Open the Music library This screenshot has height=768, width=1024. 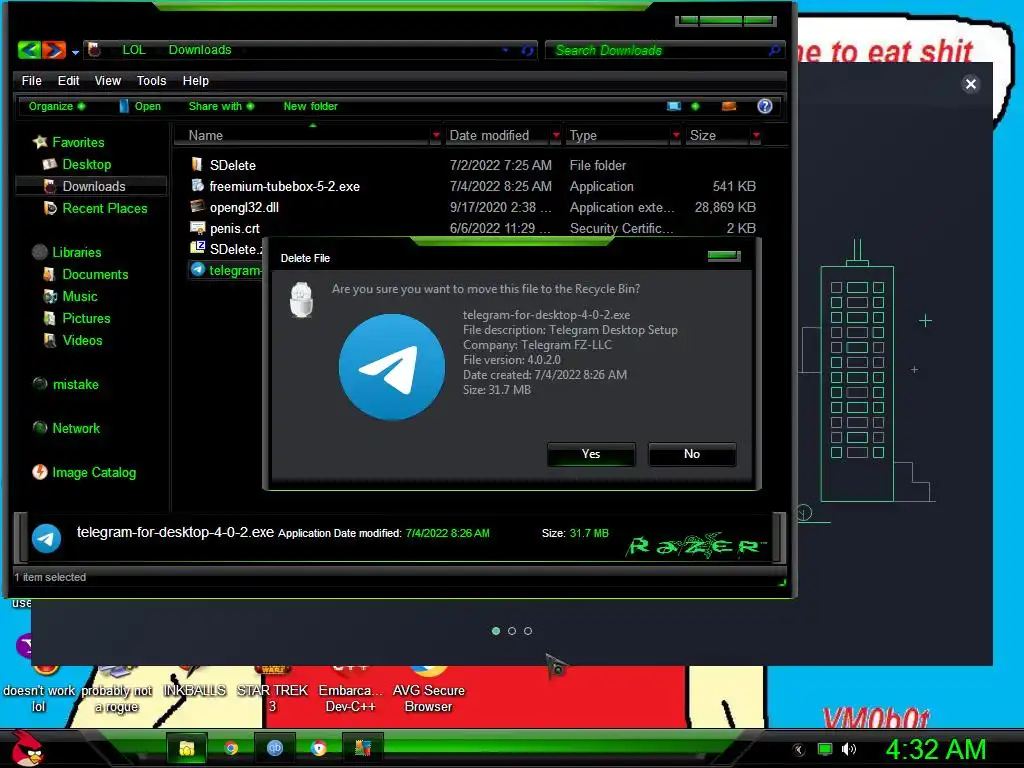coord(80,296)
